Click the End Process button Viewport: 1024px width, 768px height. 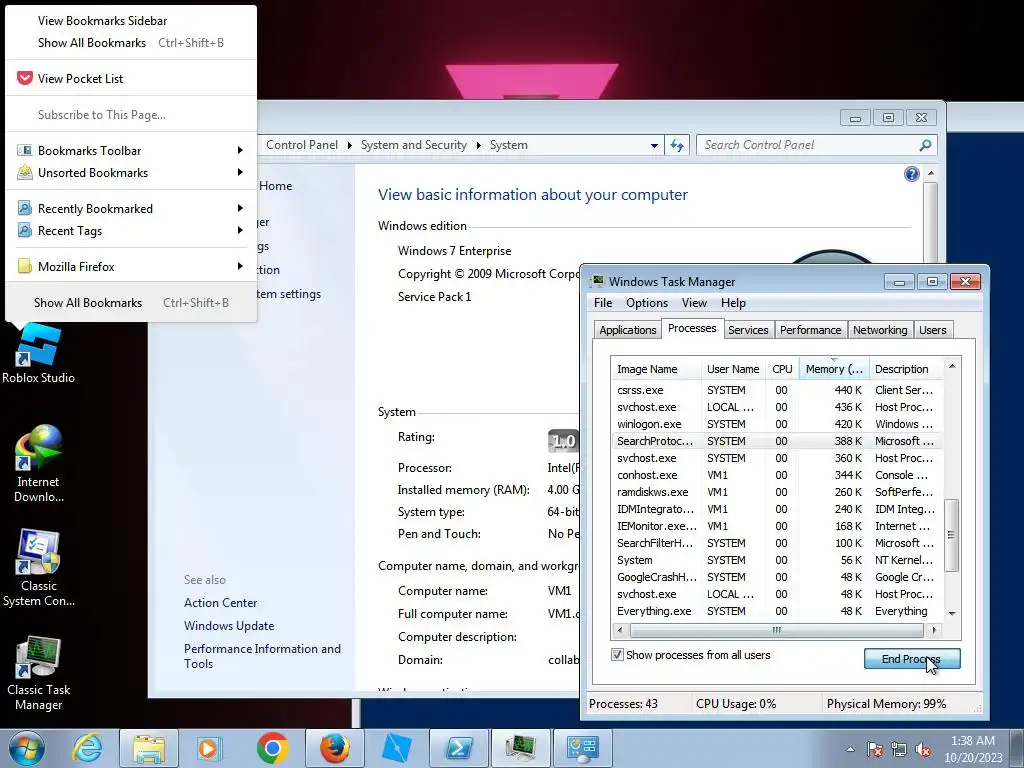(x=912, y=659)
